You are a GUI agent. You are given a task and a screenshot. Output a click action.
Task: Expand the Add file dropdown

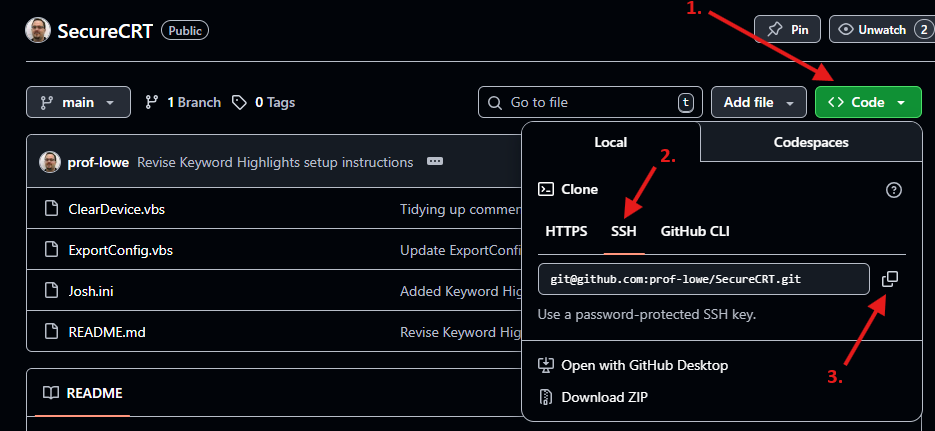pyautogui.click(x=758, y=102)
